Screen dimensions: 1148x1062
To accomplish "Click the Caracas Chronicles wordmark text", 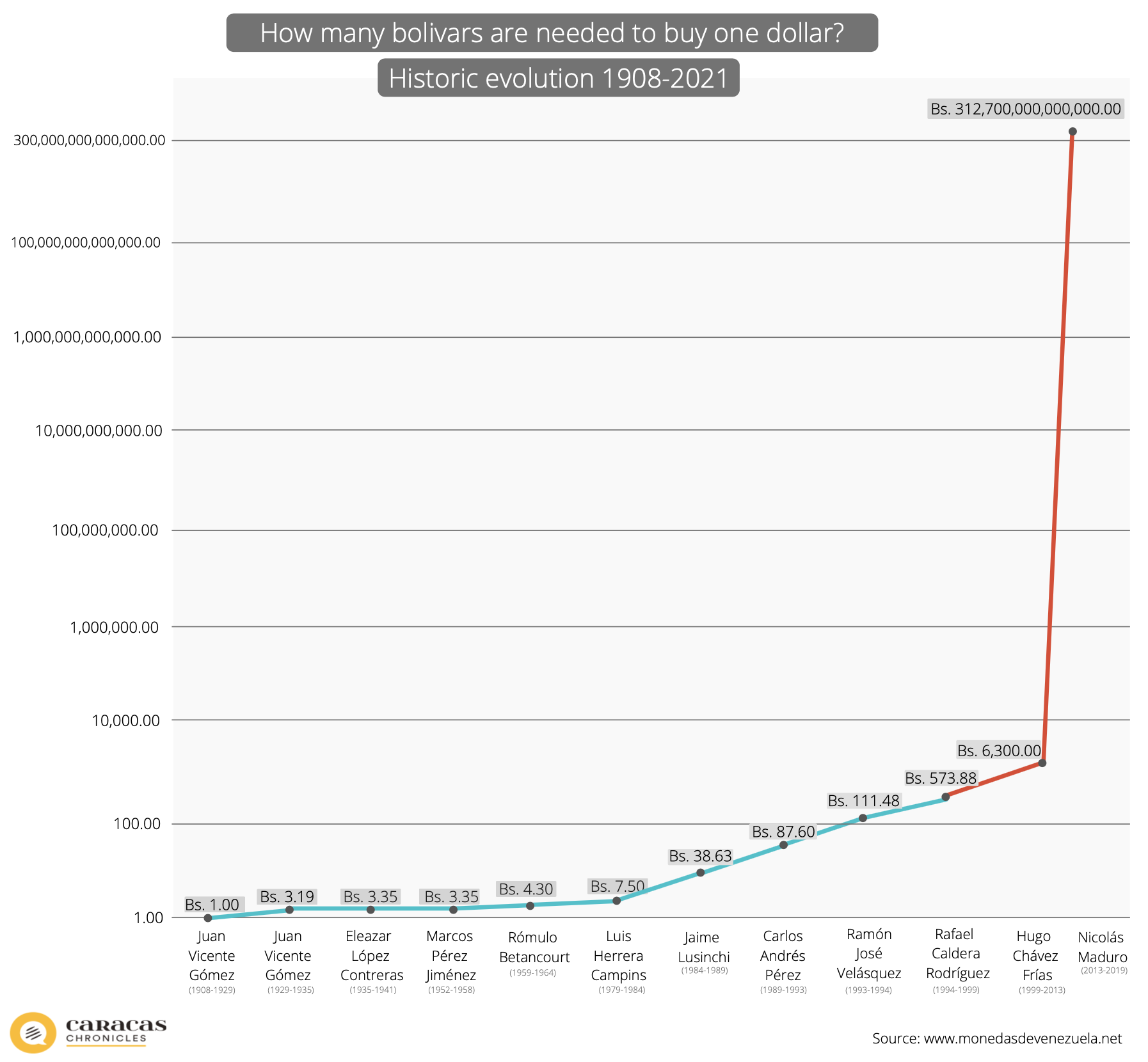I will 116,1031.
